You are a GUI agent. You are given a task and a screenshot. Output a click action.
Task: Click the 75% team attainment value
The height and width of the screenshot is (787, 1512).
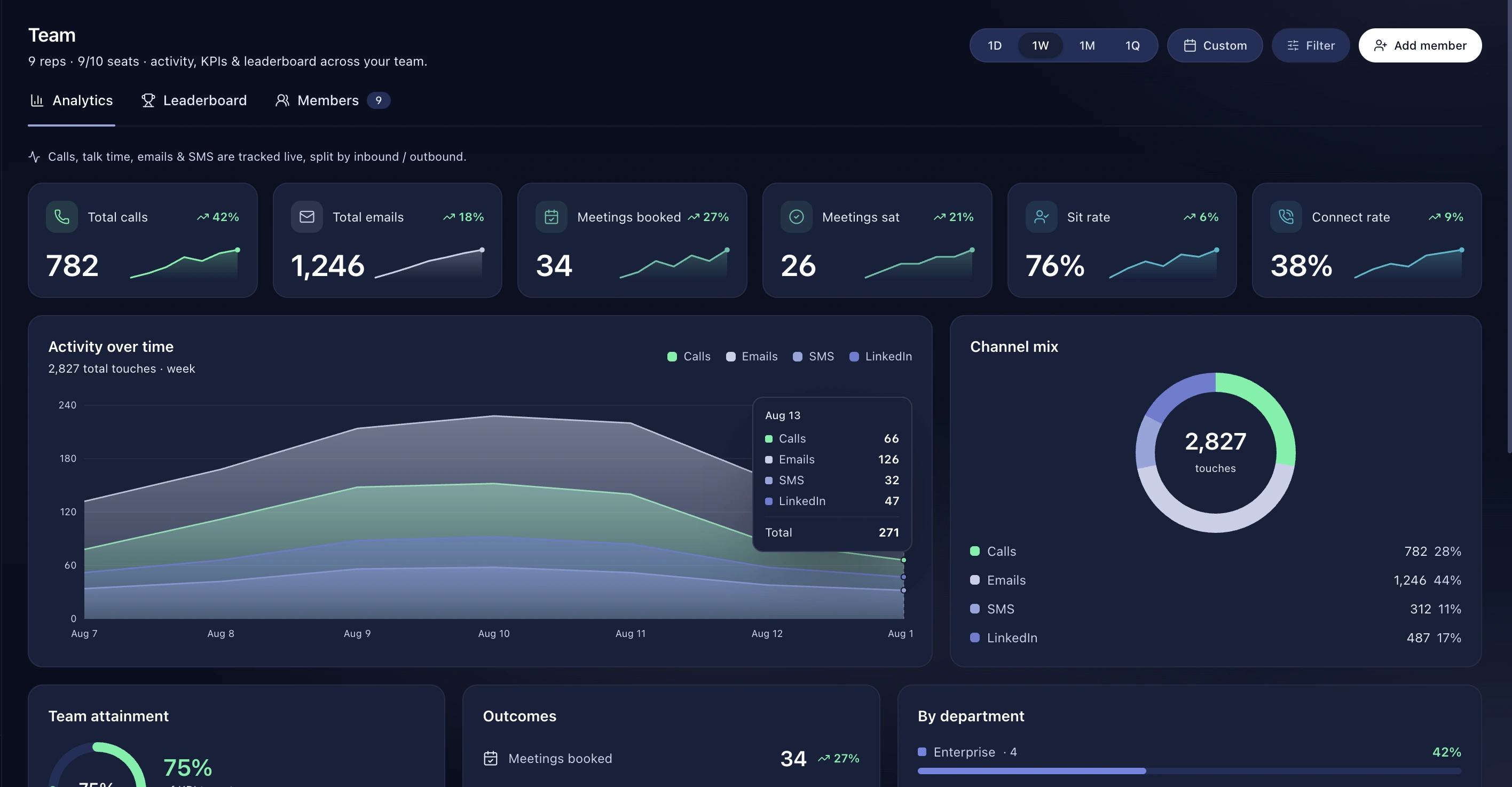pyautogui.click(x=188, y=767)
